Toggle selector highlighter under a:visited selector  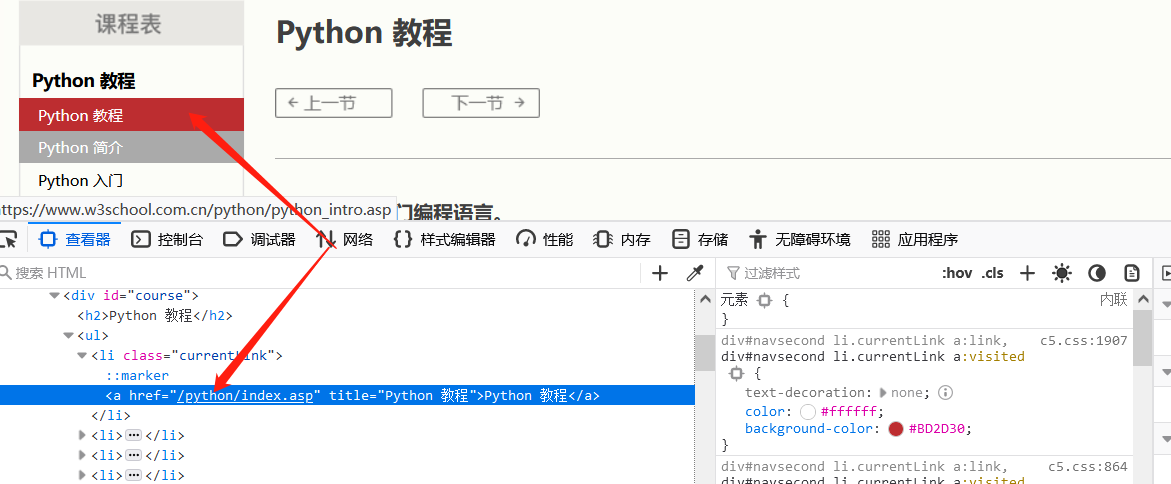(736, 373)
